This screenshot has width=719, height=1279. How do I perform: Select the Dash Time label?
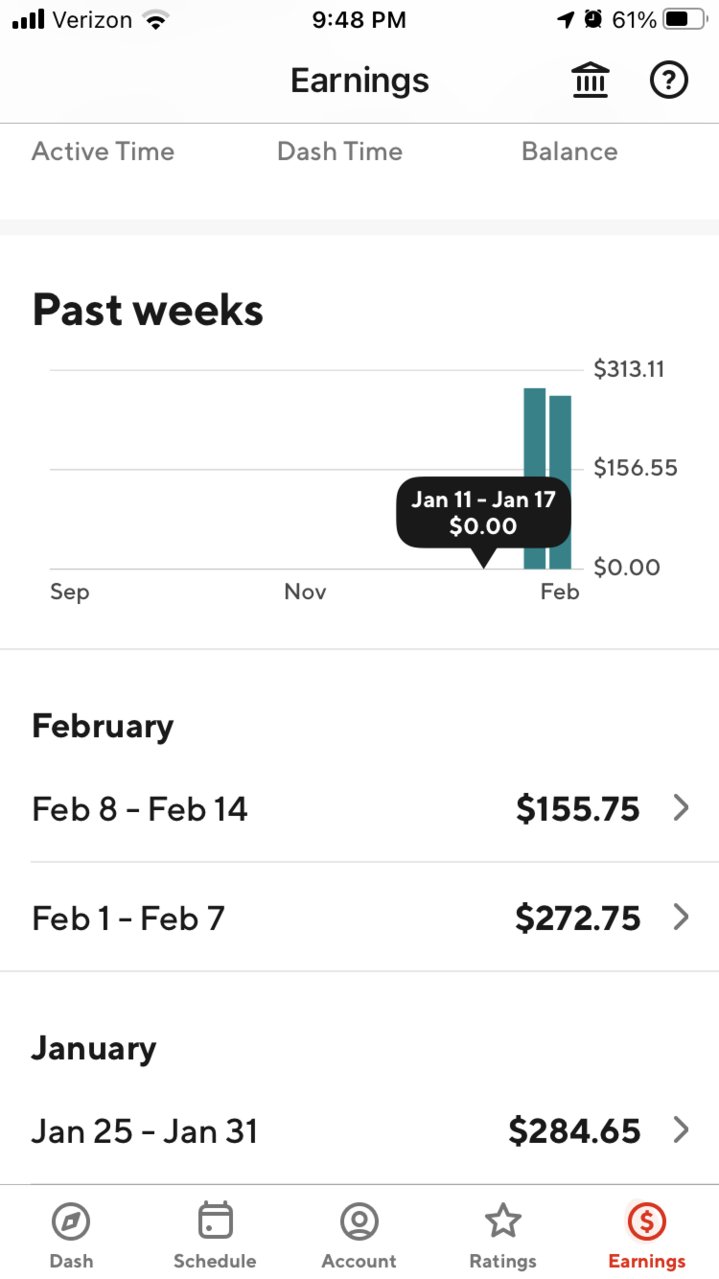340,152
